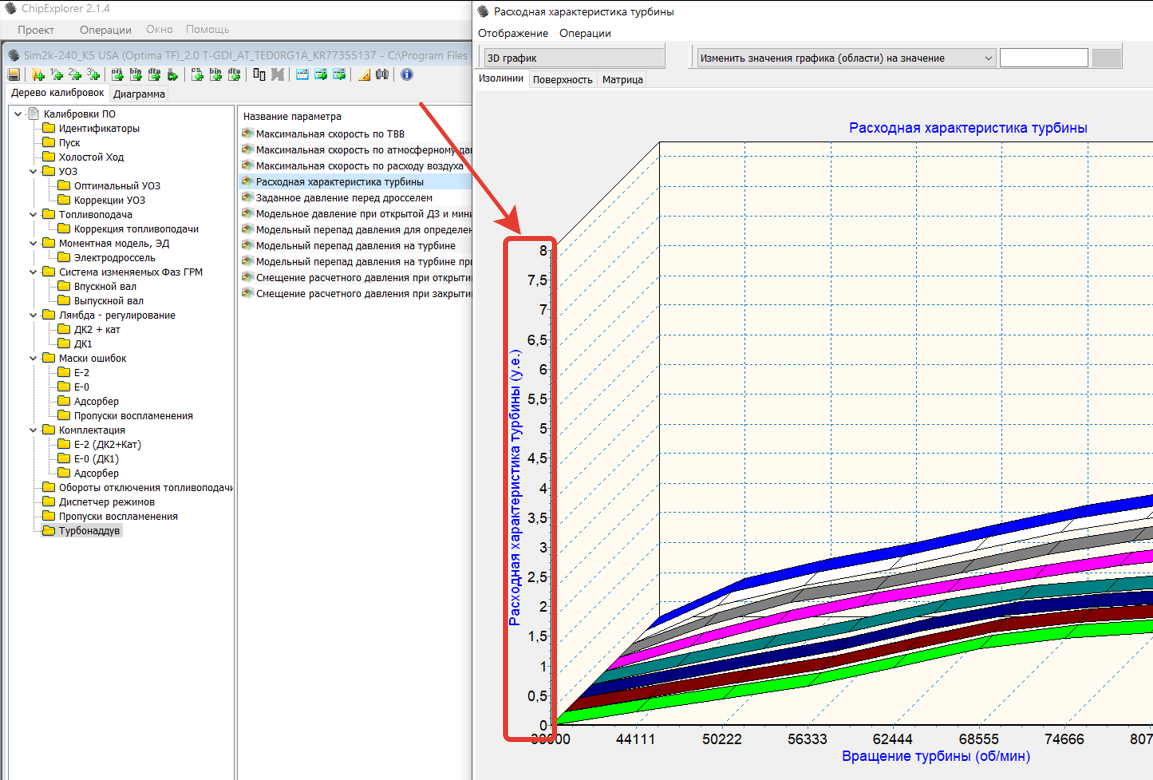
Task: Click the save floppy disk toolbar icon
Action: pos(14,74)
